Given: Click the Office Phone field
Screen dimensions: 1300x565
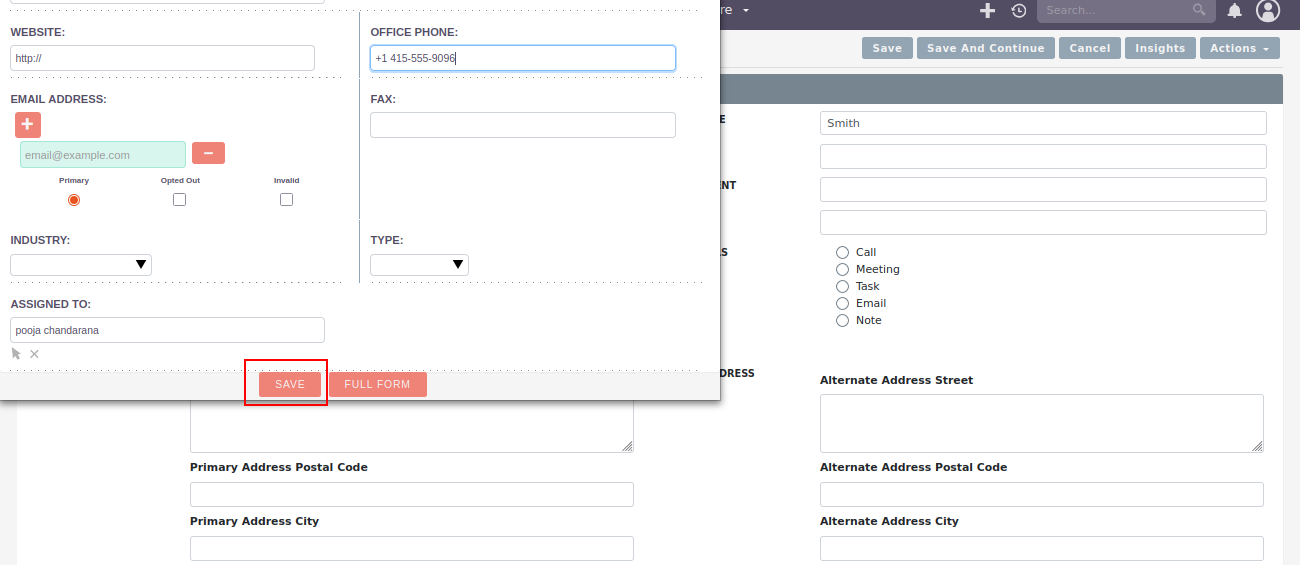Looking at the screenshot, I should [523, 58].
